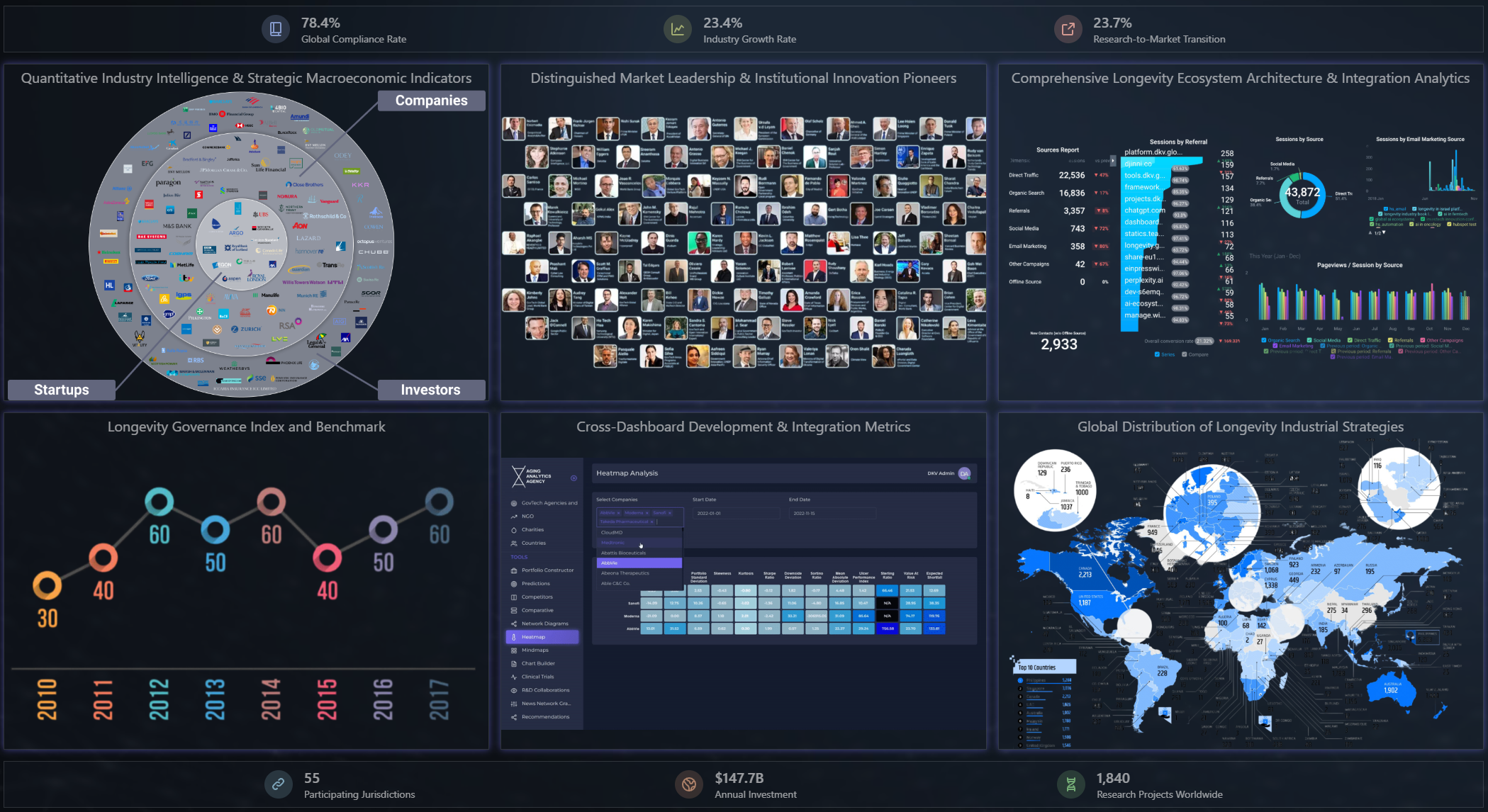The width and height of the screenshot is (1488, 812).
Task: Open the Mindmaps sidebar item
Action: tap(535, 650)
